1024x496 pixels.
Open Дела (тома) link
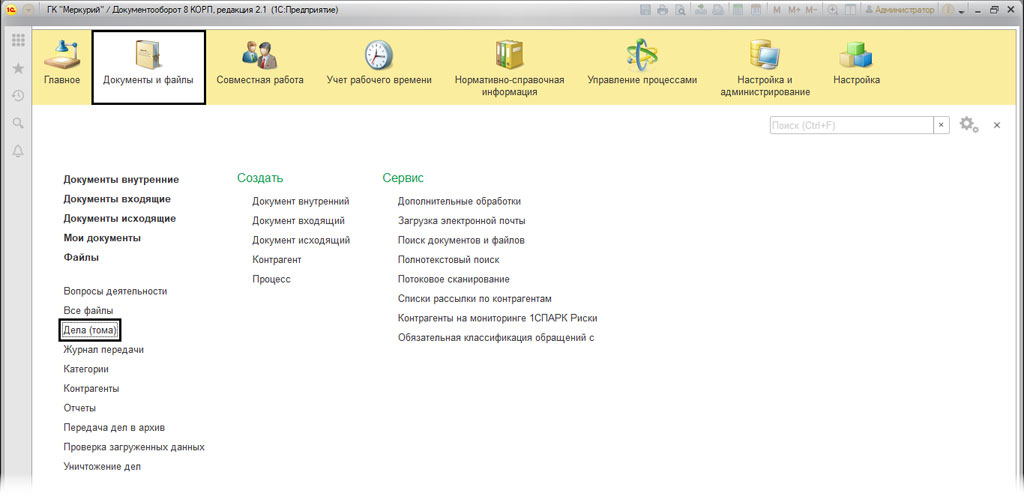[90, 330]
